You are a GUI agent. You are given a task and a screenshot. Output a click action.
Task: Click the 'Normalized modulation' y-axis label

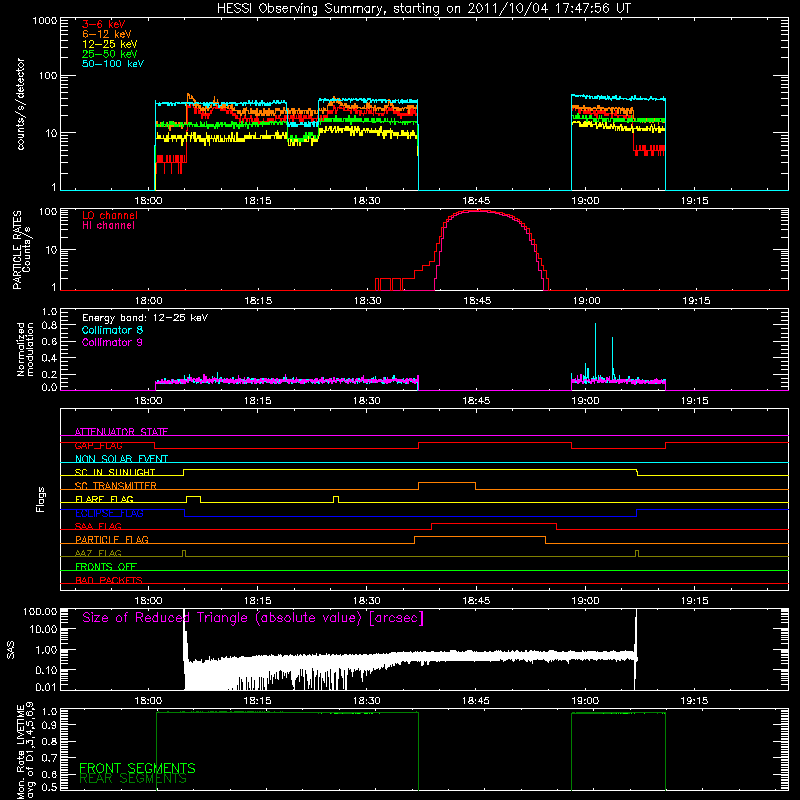pos(25,349)
